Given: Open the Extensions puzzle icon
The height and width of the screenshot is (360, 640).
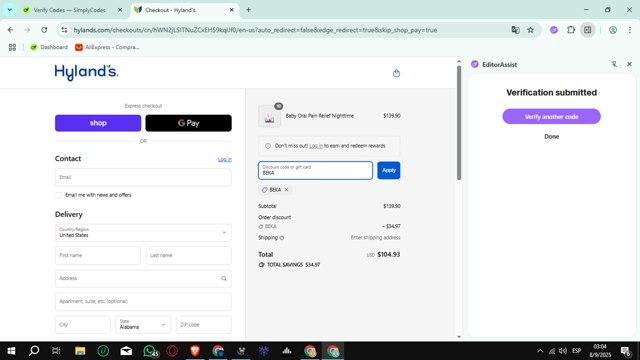Looking at the screenshot, I should [x=571, y=30].
